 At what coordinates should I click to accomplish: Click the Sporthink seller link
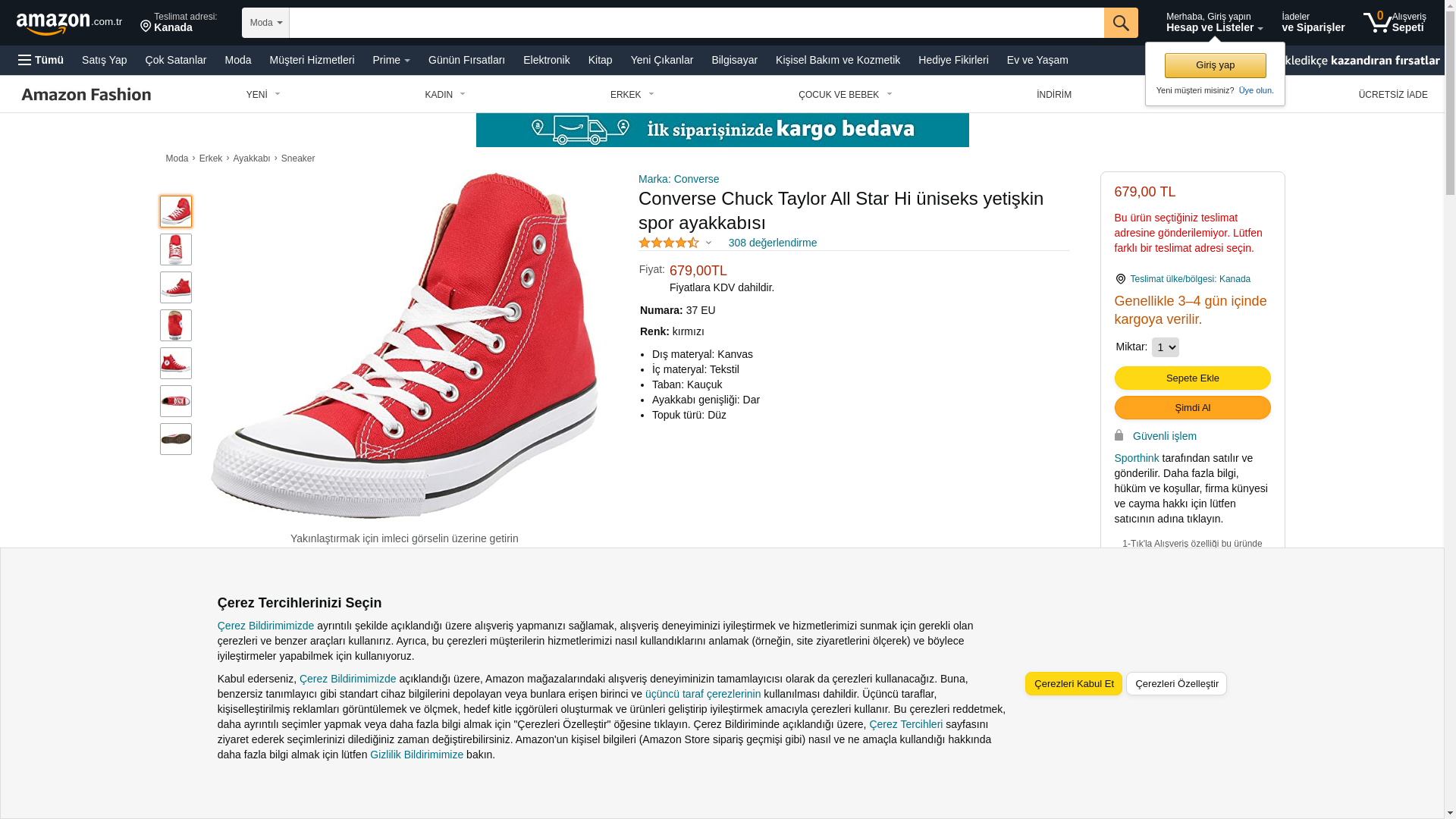(1136, 458)
